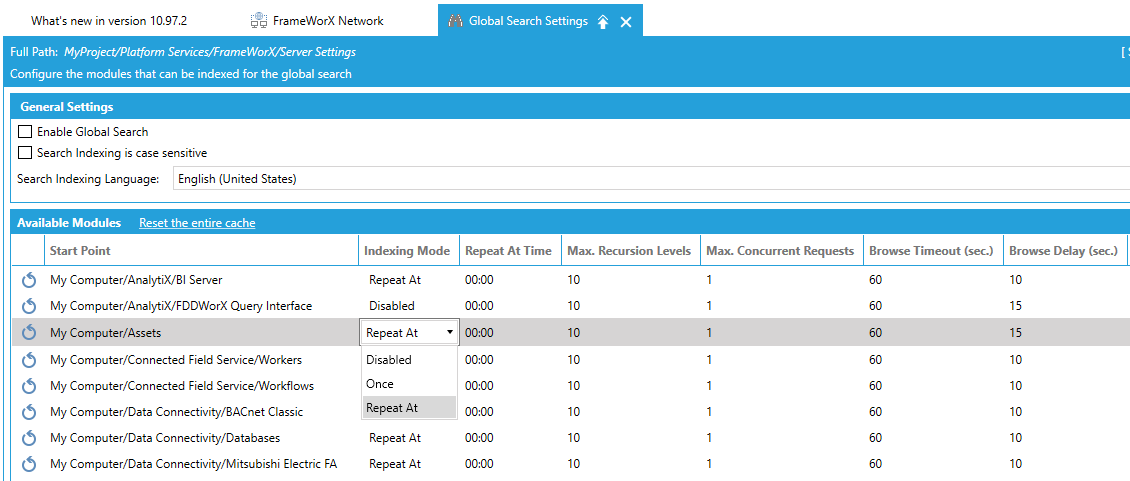Click reset icon for FDDWorX Query Interface row

click(x=29, y=306)
